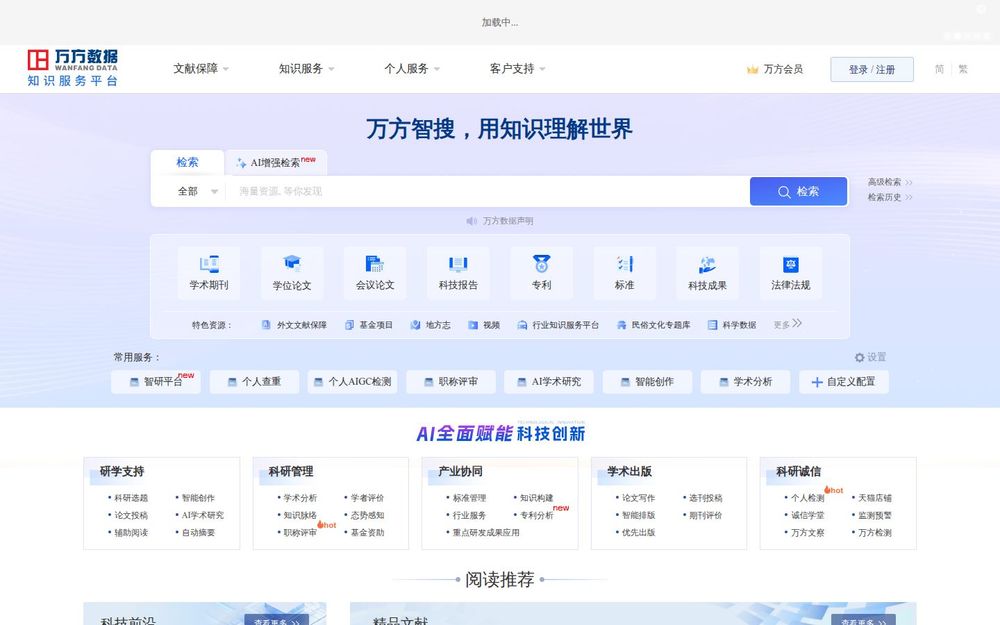
Task: Click the 登录/注册 button
Action: click(x=871, y=69)
